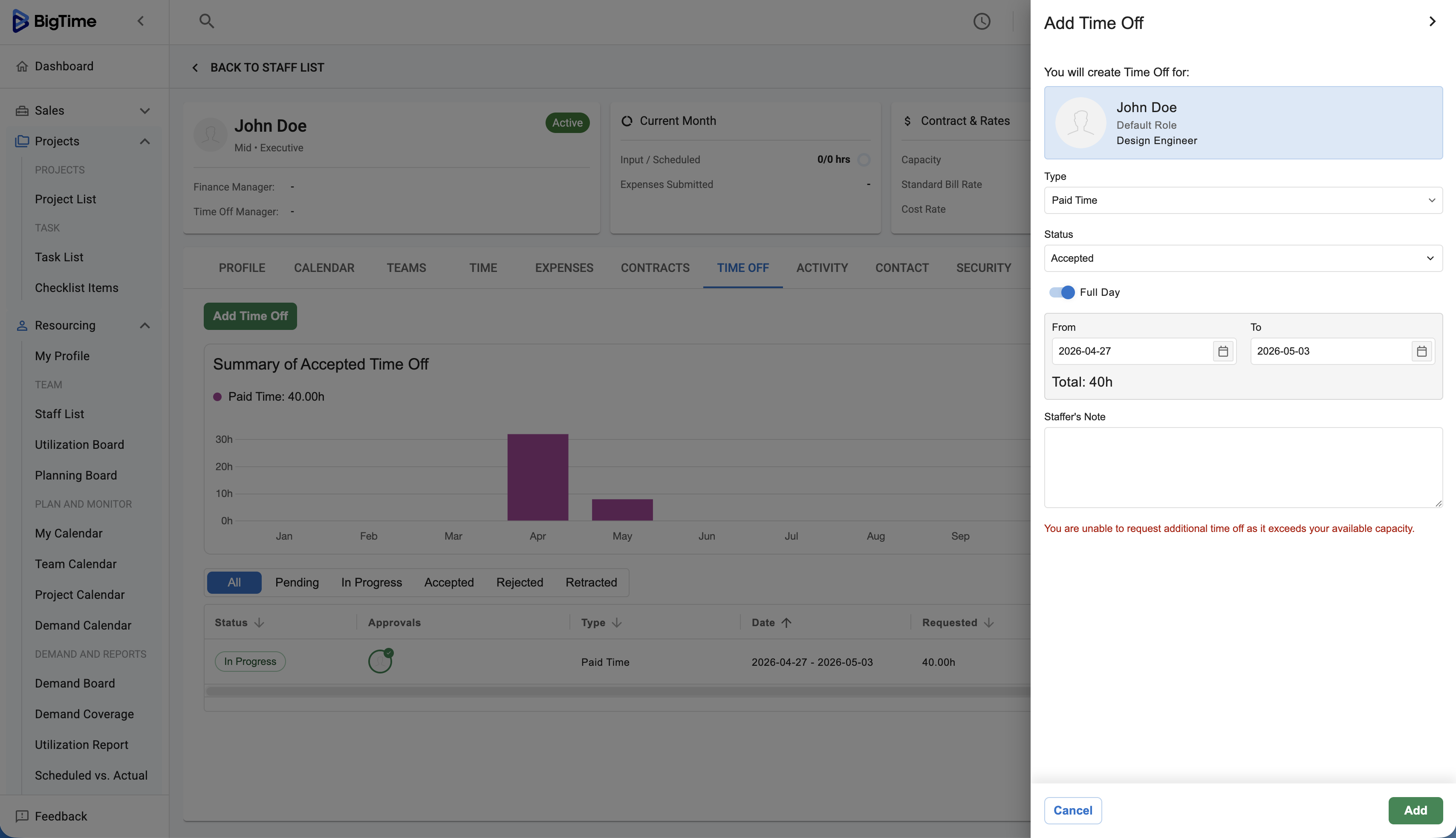Open the clock timer icon
This screenshot has width=1456, height=838.
981,21
